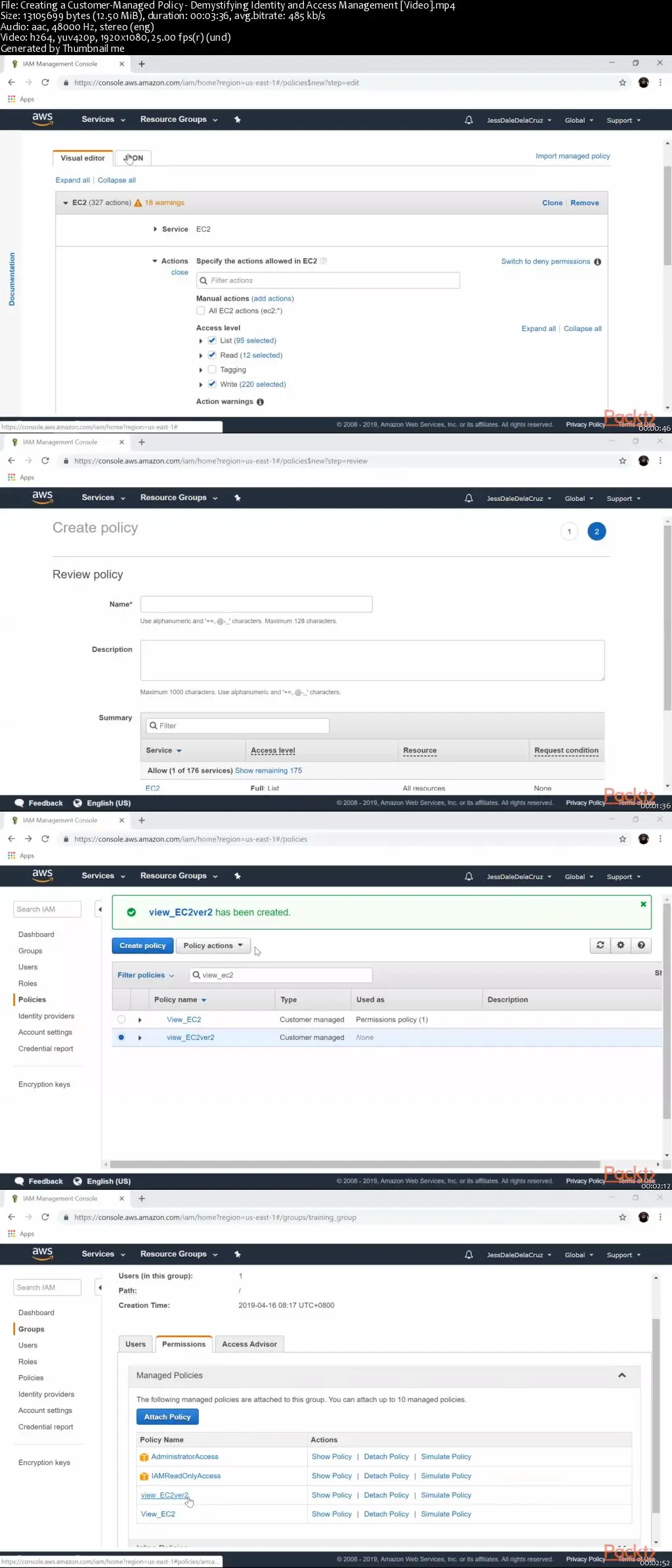This screenshot has width=672, height=1568.
Task: Expand the Tagging access level arrow
Action: pos(201,370)
